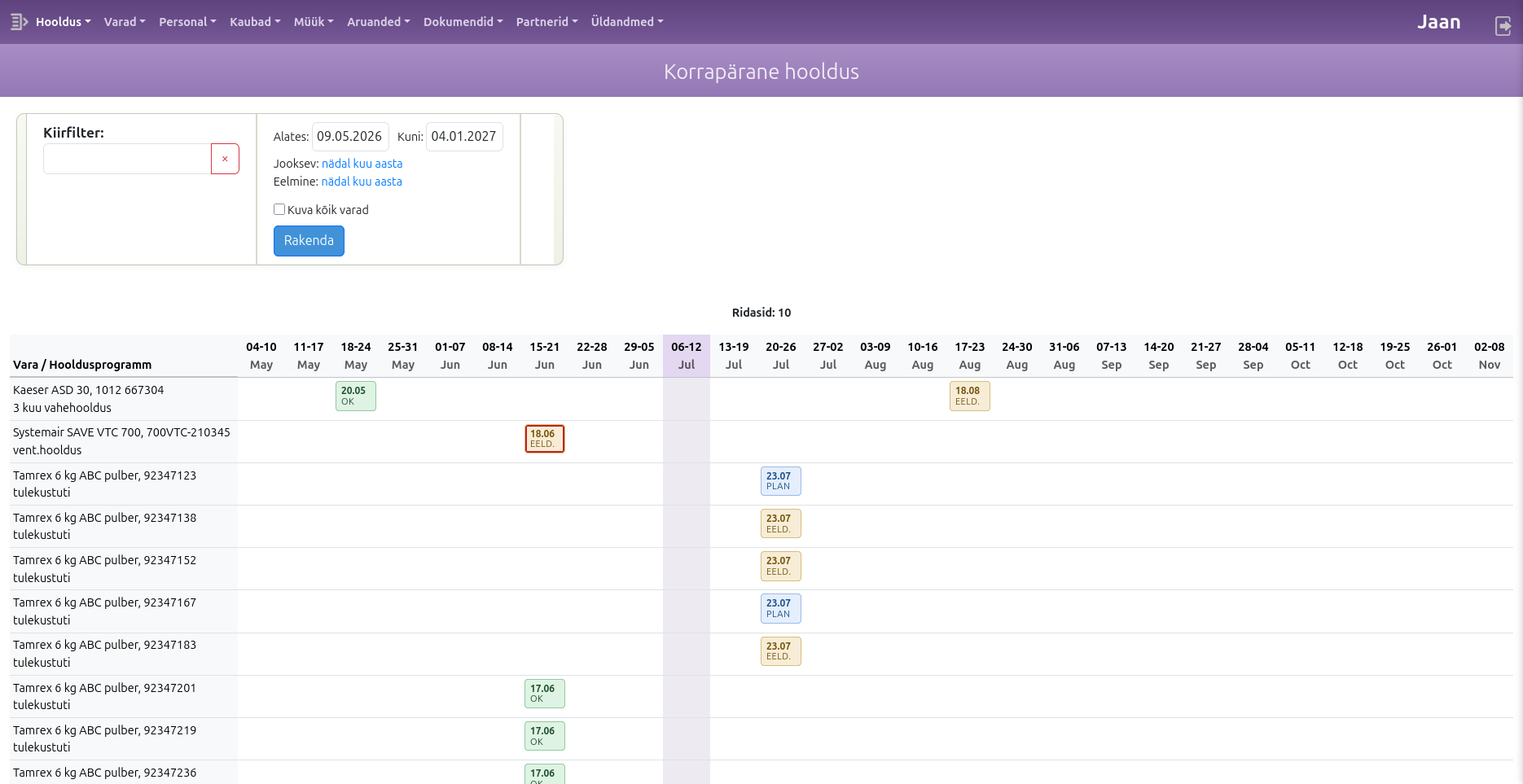
Task: Open the 18.08 EELD. Kaeser marker
Action: [970, 396]
